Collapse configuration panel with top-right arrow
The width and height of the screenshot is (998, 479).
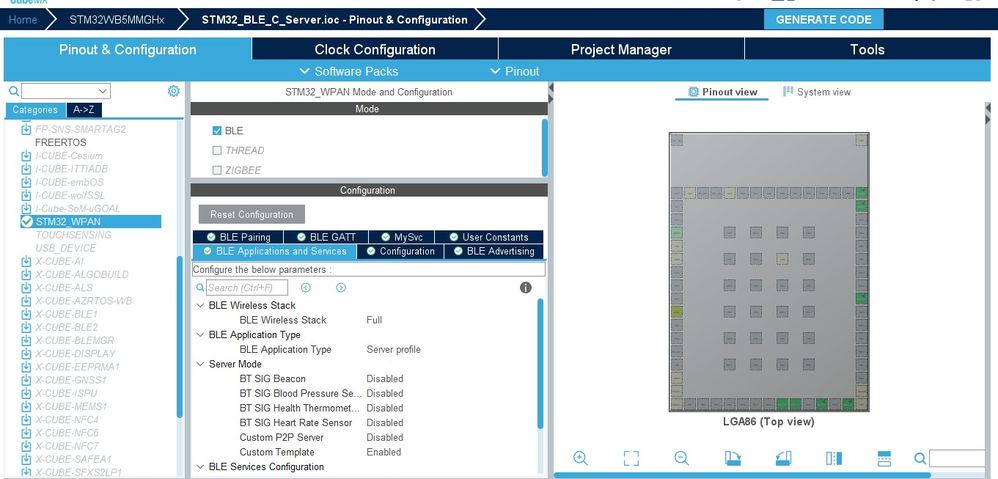click(551, 87)
